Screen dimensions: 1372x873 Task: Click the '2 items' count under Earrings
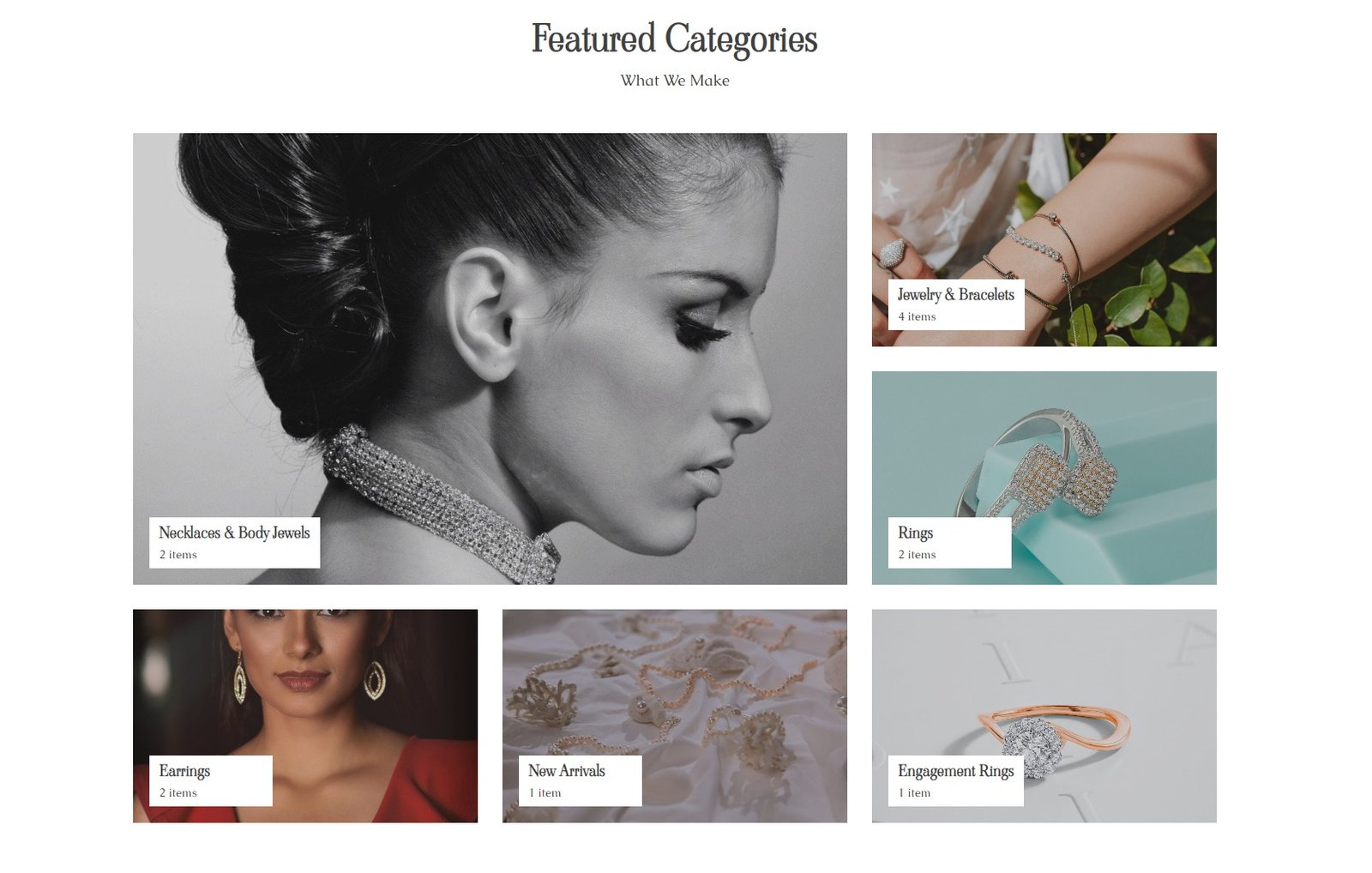[x=178, y=793]
